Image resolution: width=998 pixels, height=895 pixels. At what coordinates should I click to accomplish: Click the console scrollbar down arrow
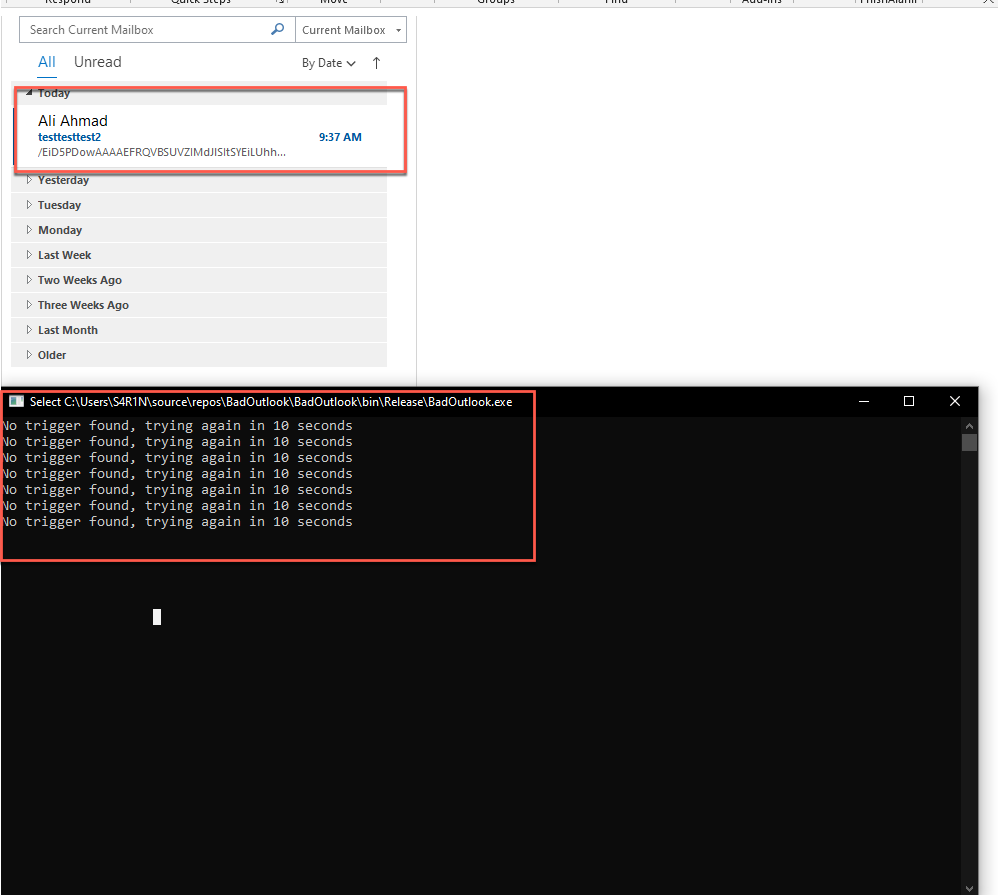(969, 887)
